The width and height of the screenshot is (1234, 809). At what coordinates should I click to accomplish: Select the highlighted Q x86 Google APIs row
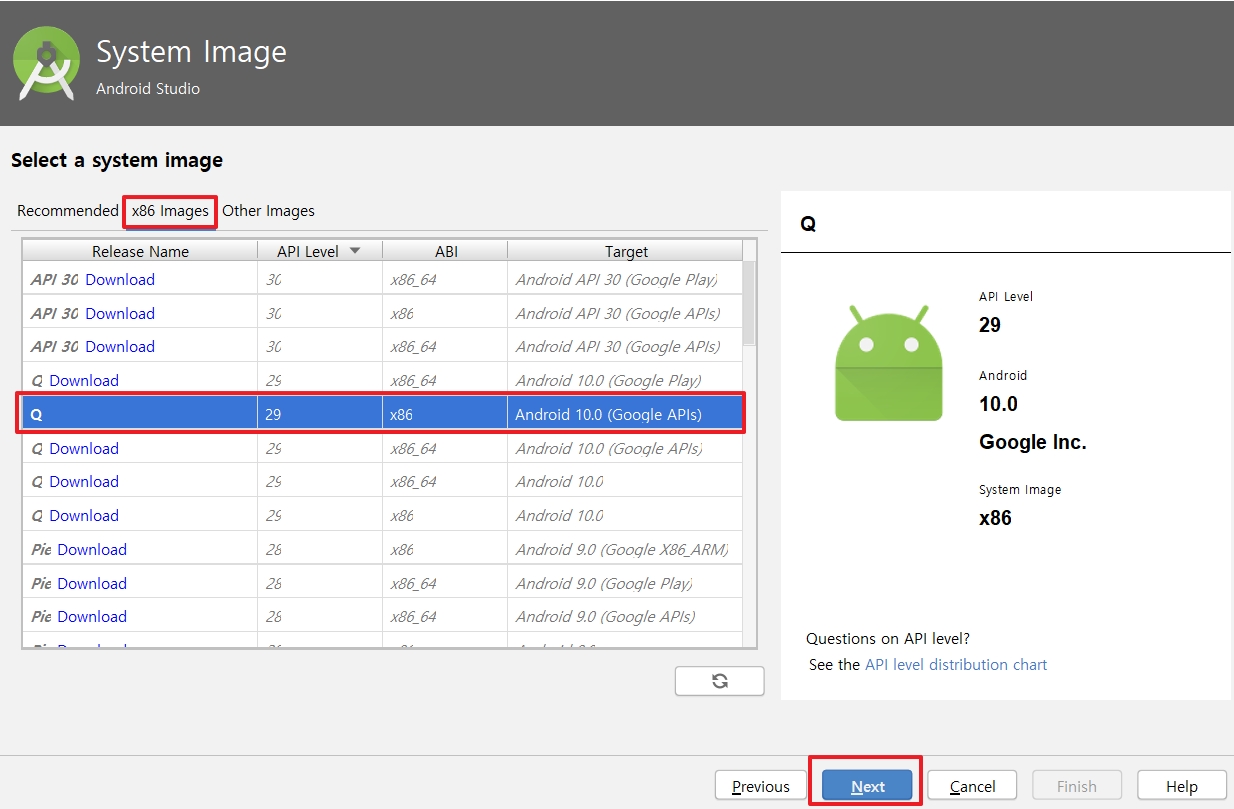pyautogui.click(x=382, y=414)
